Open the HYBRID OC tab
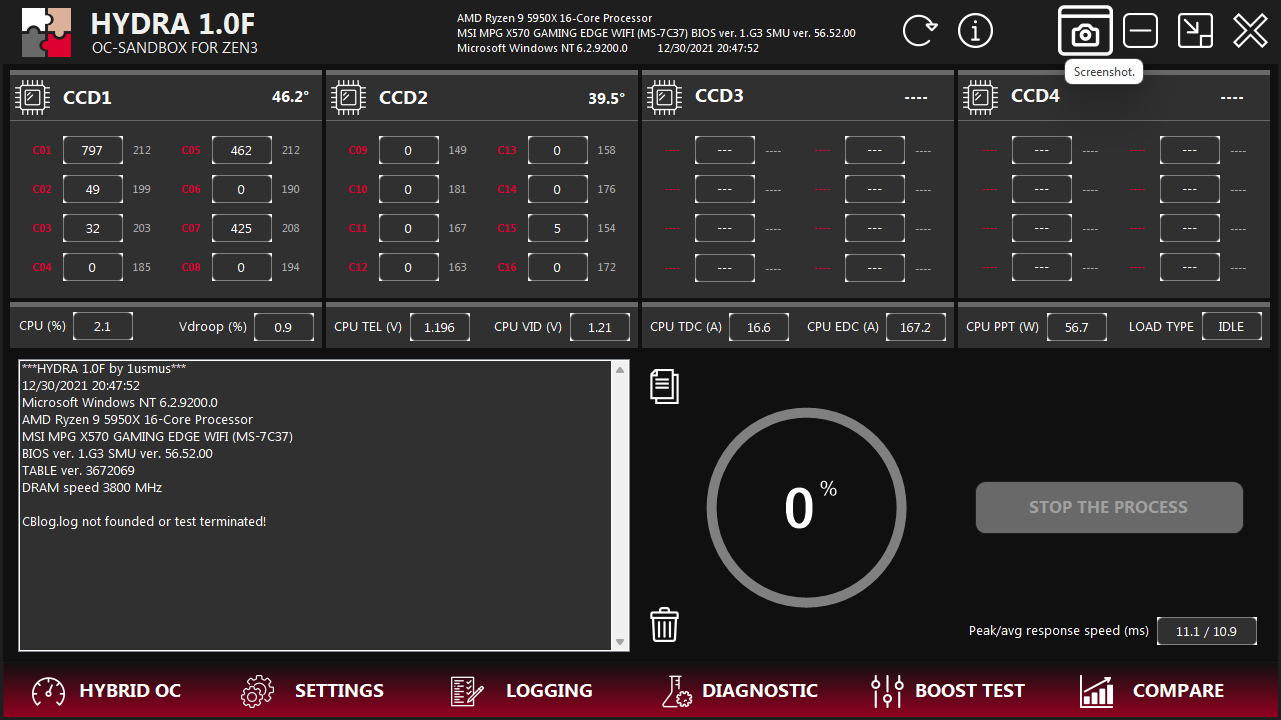Viewport: 1281px width, 720px height. pyautogui.click(x=106, y=691)
